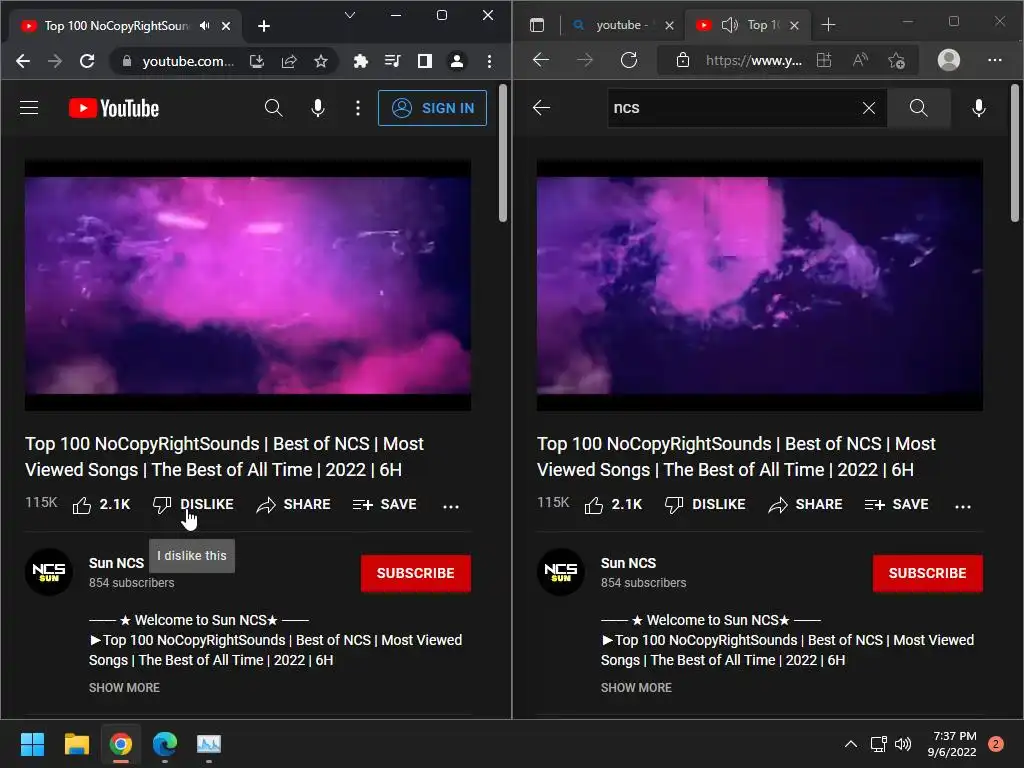Click Edge address bar URL
This screenshot has height=768, width=1024.
753,61
